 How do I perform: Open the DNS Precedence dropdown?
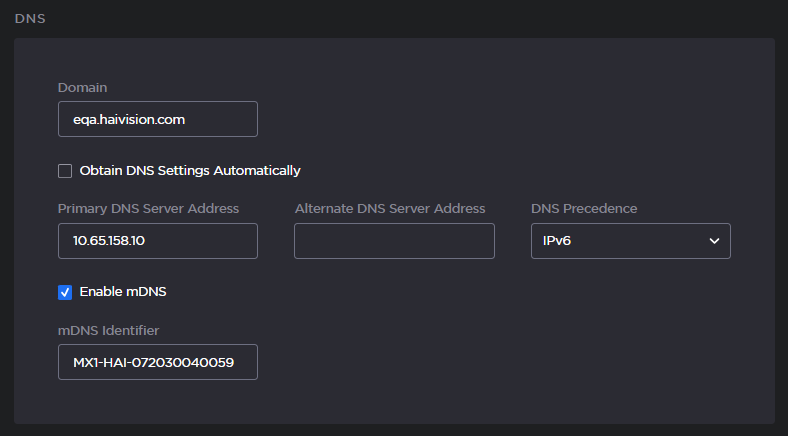[x=630, y=241]
